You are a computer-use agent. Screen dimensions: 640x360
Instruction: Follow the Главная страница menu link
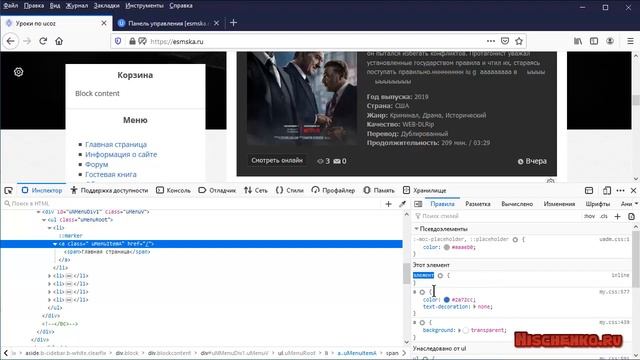116,144
